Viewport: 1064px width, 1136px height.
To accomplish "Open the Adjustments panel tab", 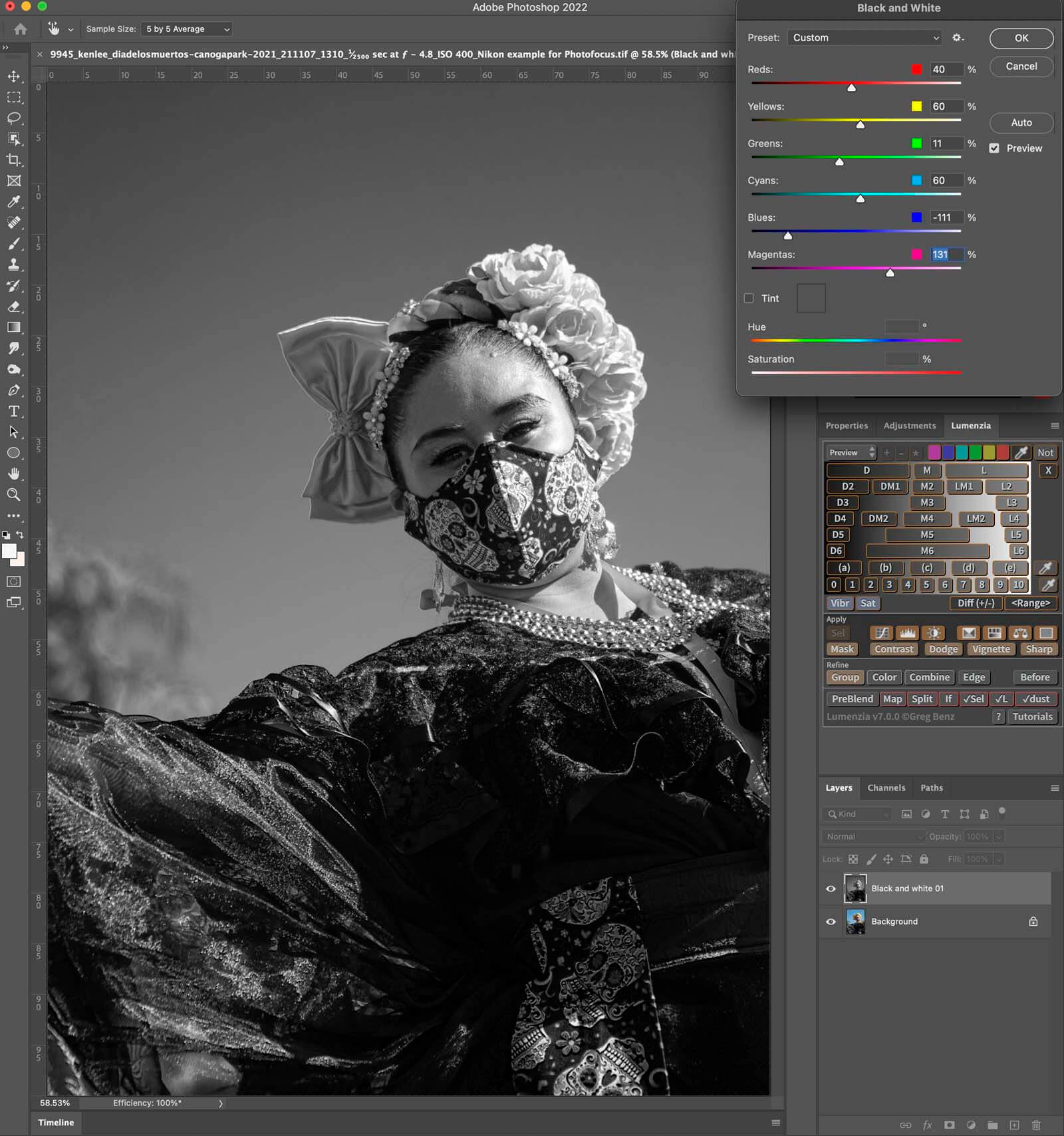I will point(909,426).
